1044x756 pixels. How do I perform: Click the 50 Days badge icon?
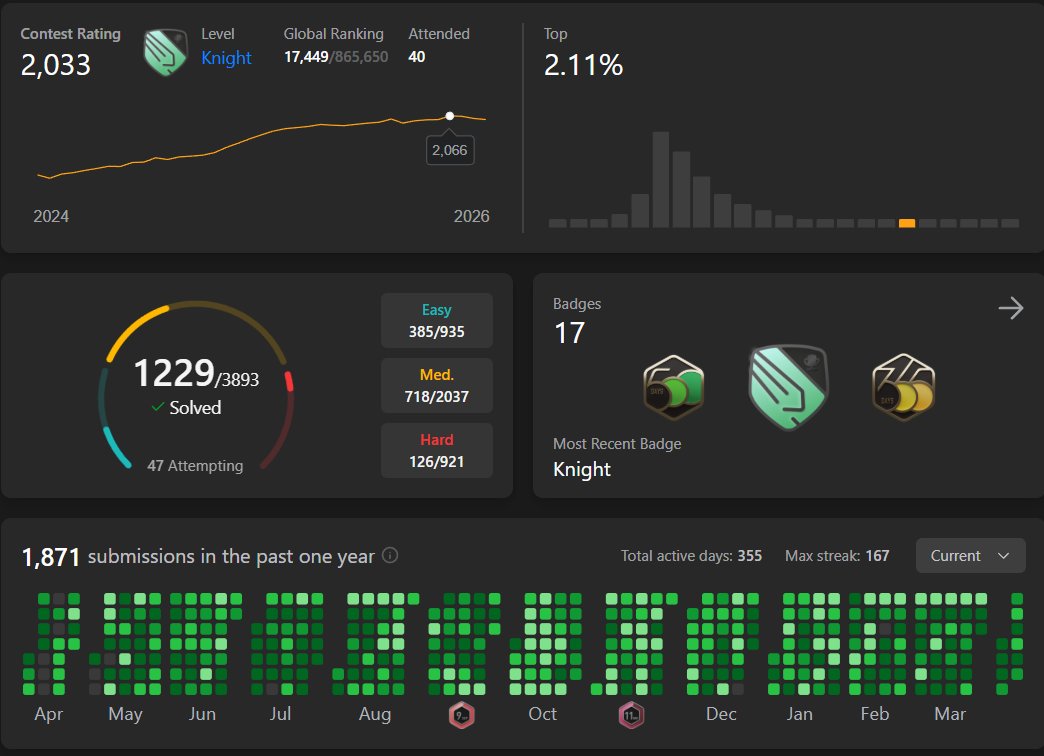(x=674, y=387)
